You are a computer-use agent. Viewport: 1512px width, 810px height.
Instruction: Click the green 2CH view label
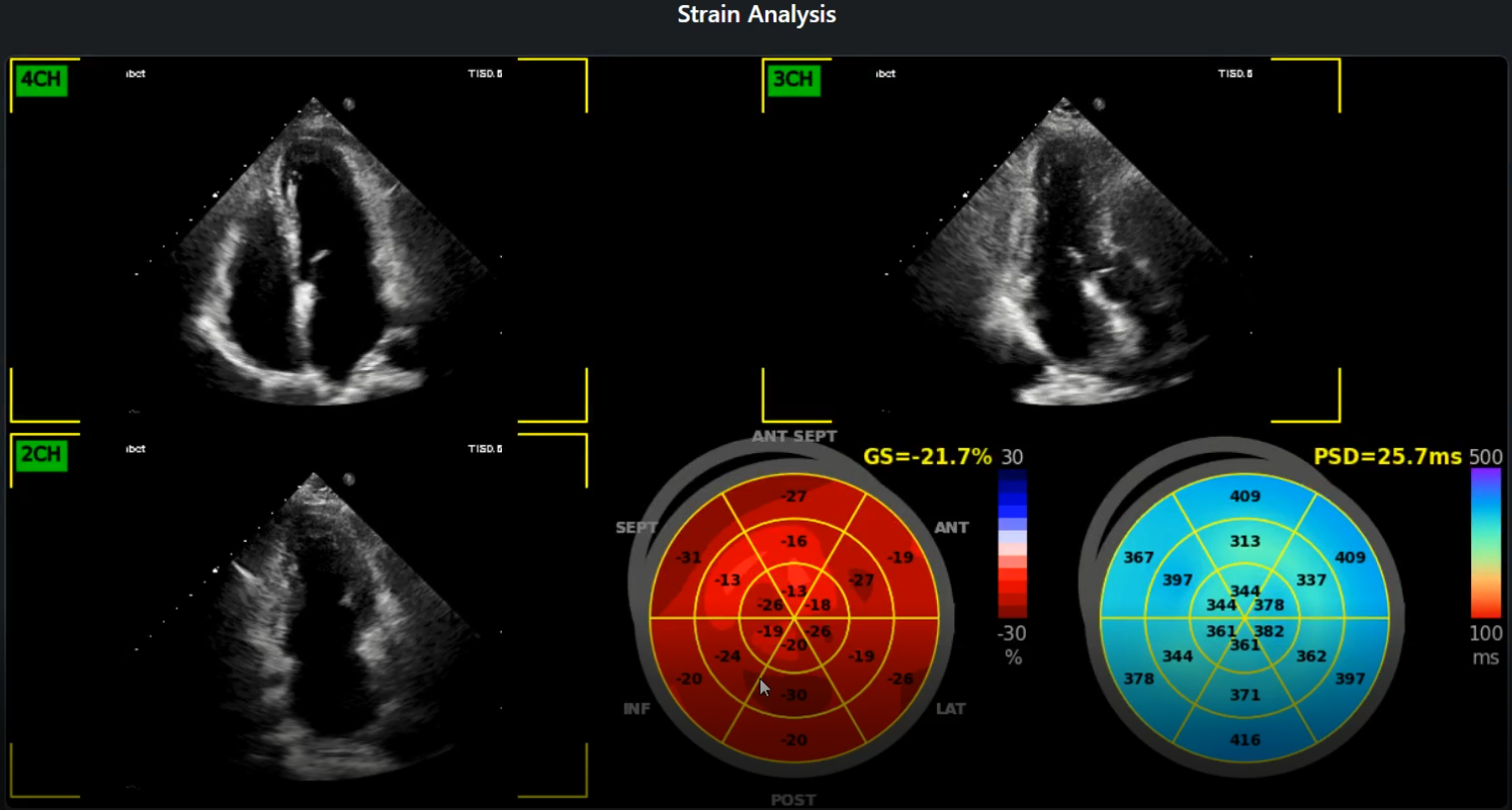(x=41, y=455)
